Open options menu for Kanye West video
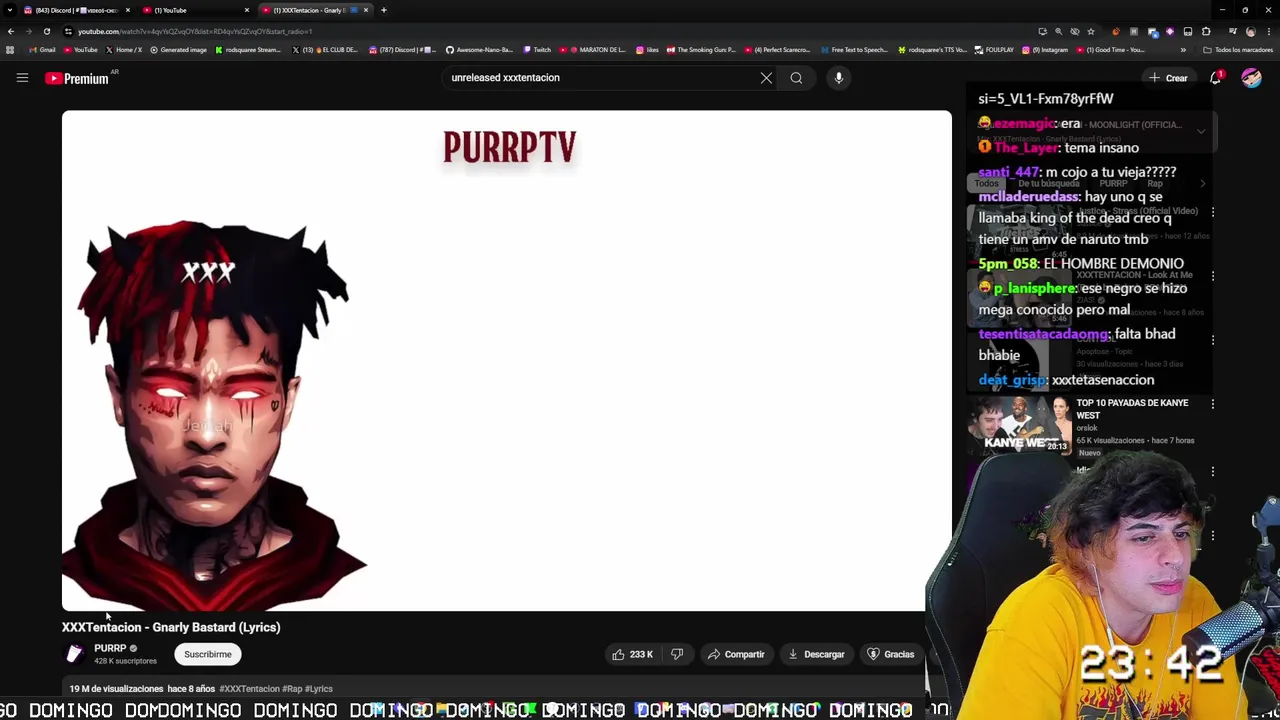The image size is (1280, 720). pos(1213,404)
